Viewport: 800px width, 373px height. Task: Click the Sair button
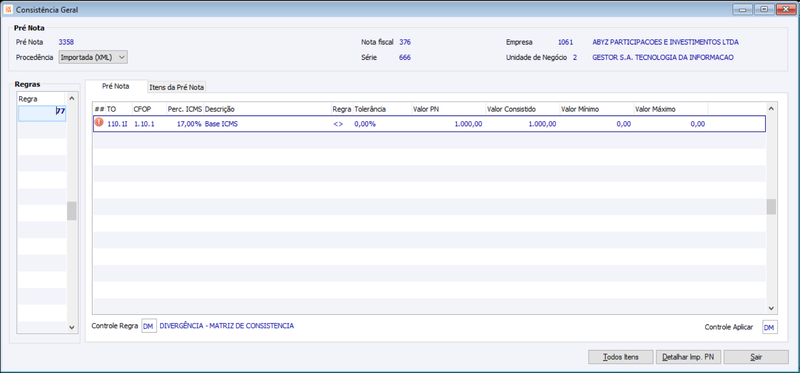756,357
